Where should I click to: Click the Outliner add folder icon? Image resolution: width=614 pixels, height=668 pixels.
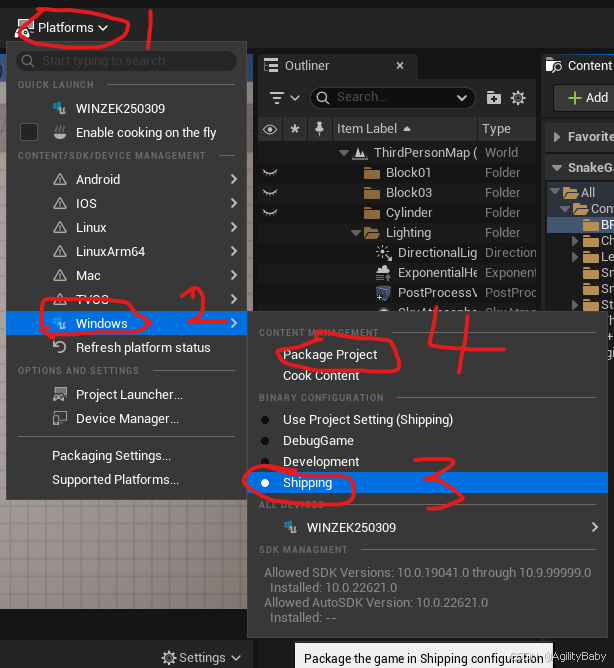(494, 98)
